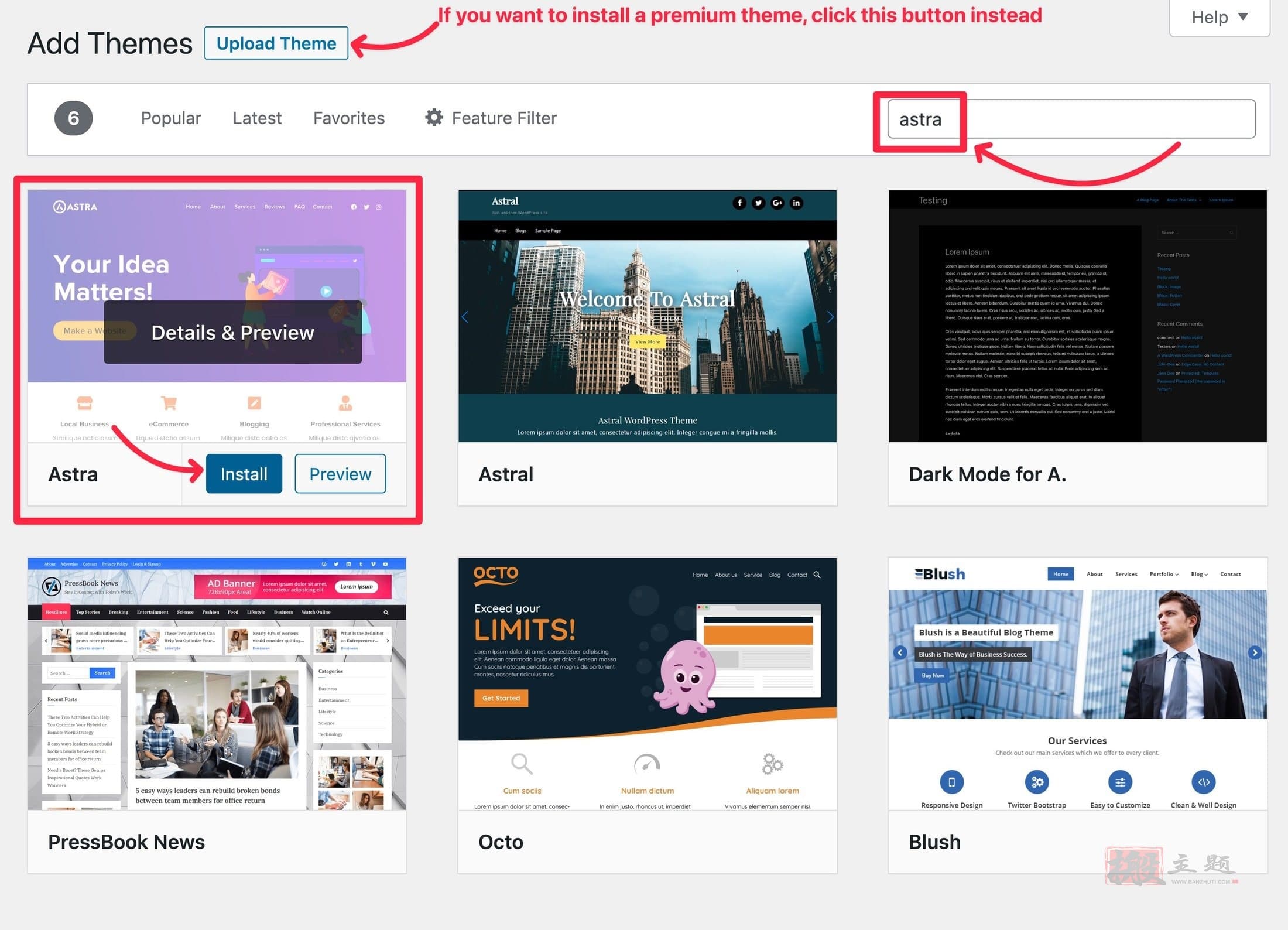Open the Astral theme thumbnail
Image resolution: width=1288 pixels, height=930 pixels.
[x=648, y=316]
